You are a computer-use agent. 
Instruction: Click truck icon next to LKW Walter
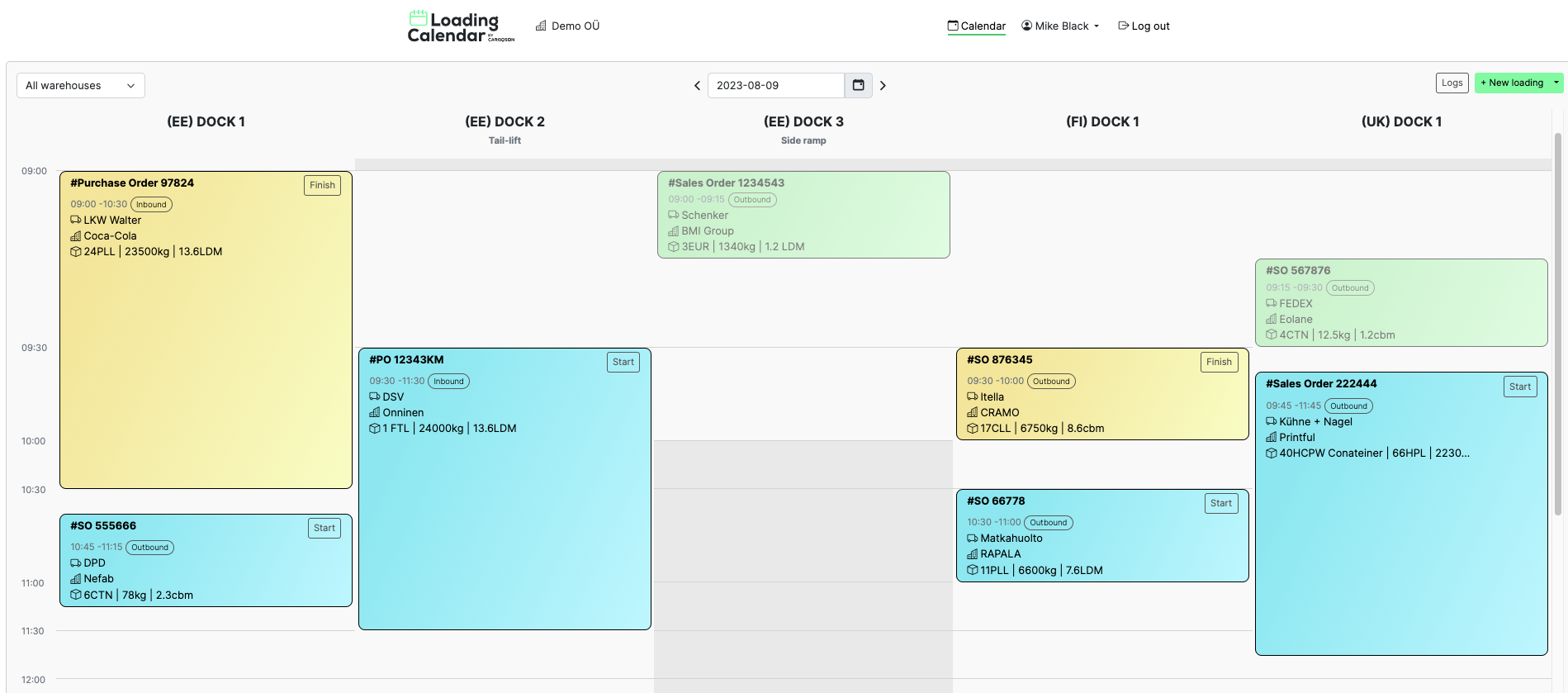(x=76, y=220)
